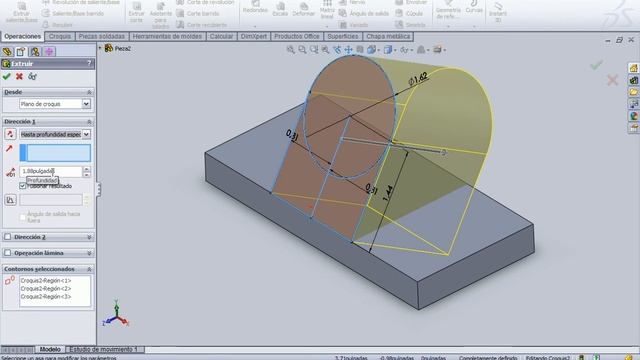
Task: Toggle the Fusionar resultado checkbox
Action: tap(23, 186)
